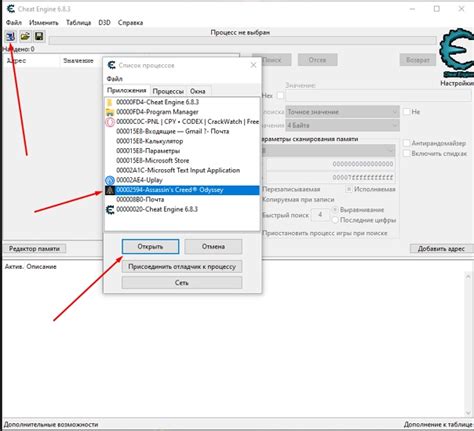Click the open process toolbar icon
Viewport: 474px width, 431px height.
click(10, 36)
